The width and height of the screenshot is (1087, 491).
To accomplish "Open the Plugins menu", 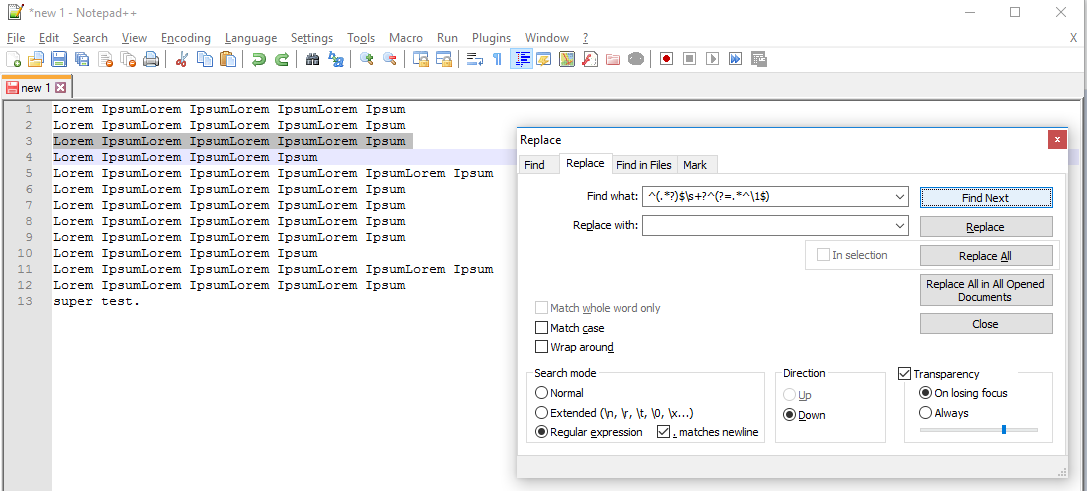I will (491, 38).
